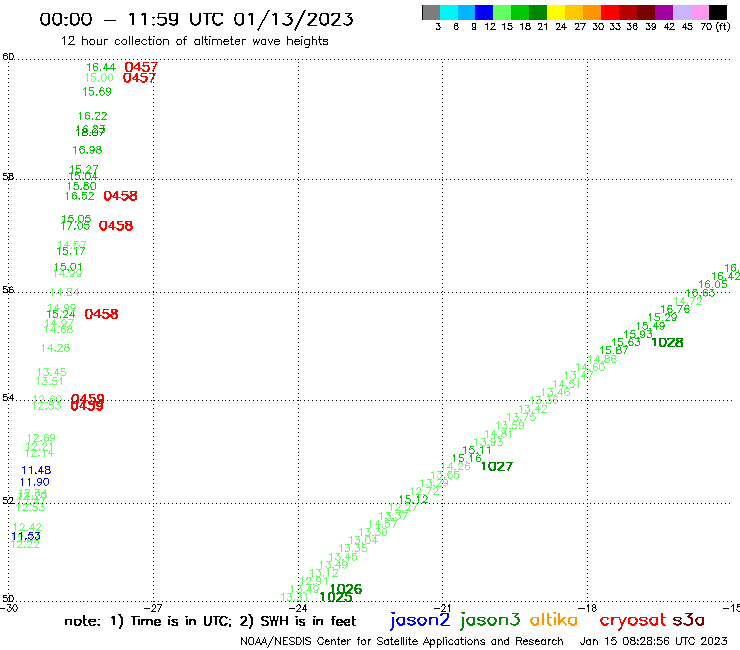Viewport: 740px width, 650px height.
Task: Click the longitude axis label -18
Action: coord(588,608)
